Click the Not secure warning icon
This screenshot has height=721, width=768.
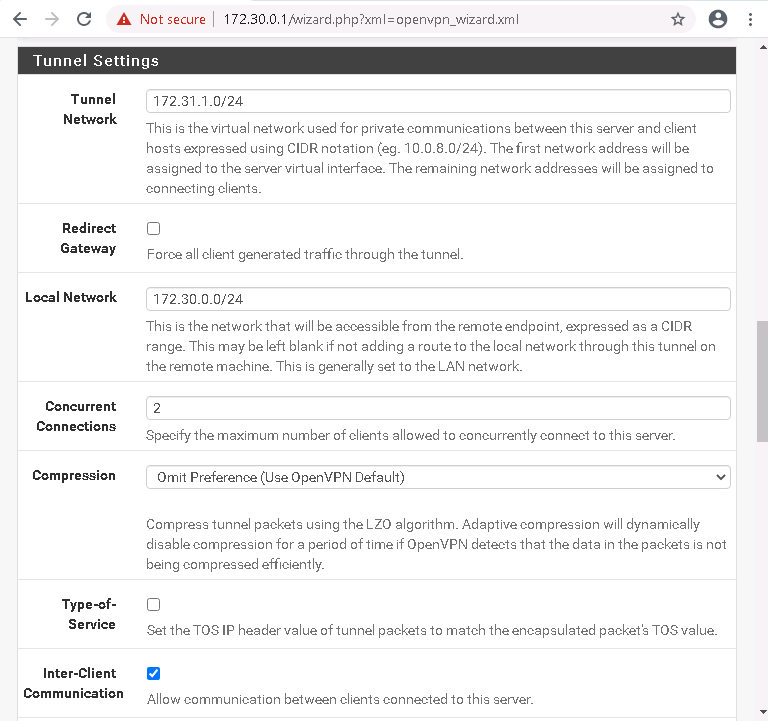coord(124,19)
